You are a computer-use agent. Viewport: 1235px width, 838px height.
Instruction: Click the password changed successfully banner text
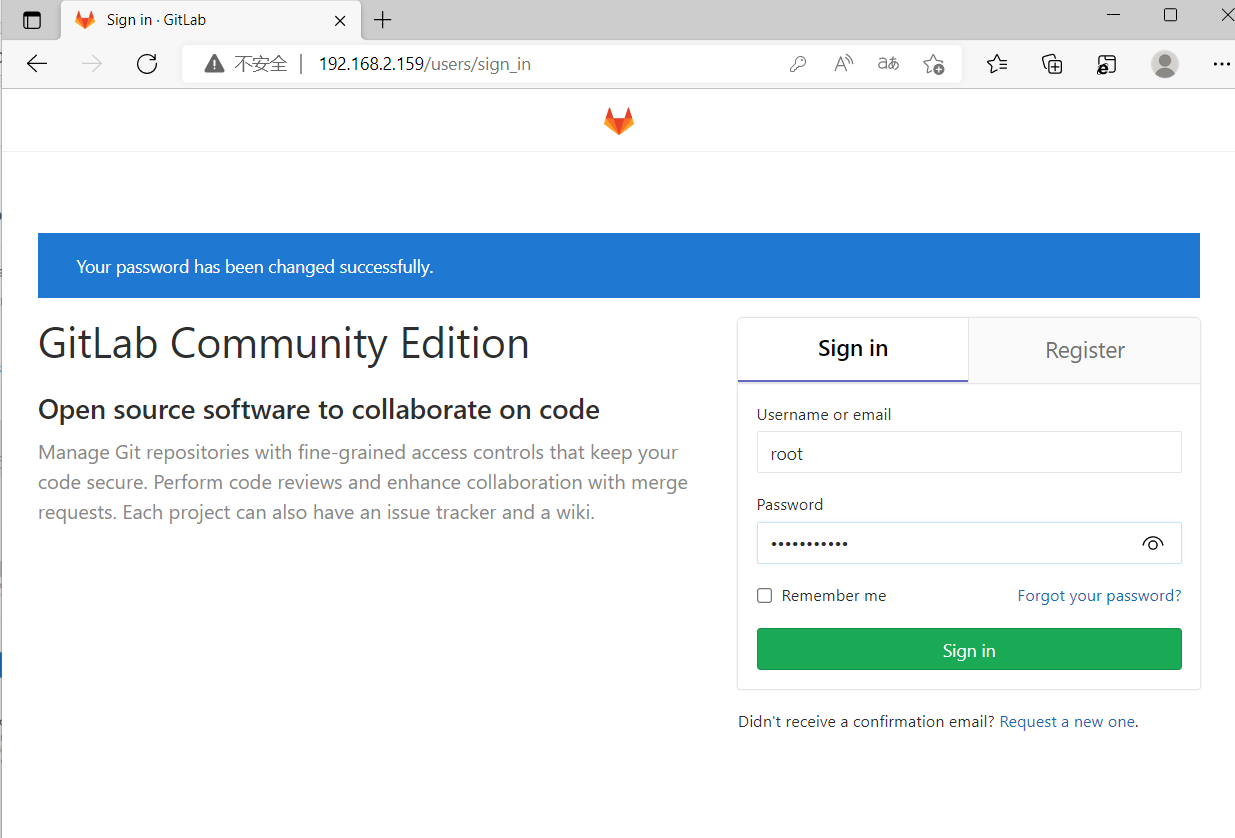255,267
